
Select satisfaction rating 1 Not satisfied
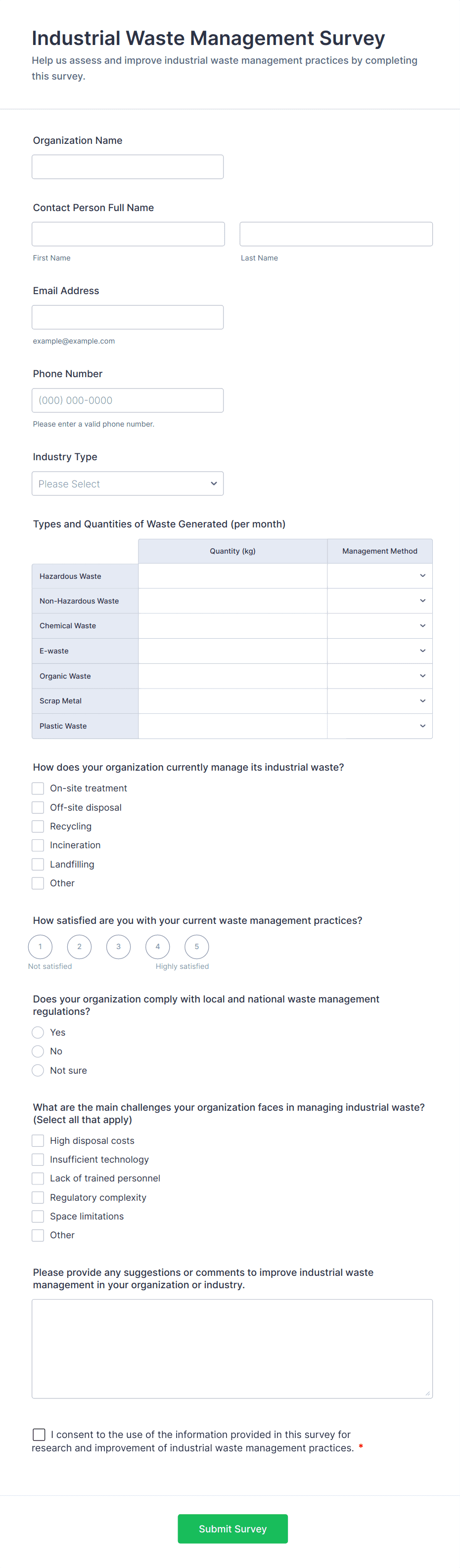pos(40,947)
